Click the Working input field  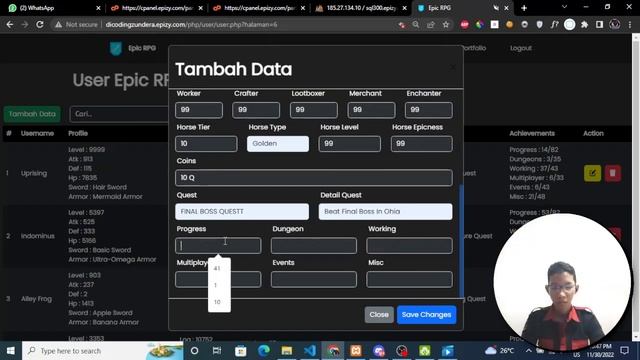(409, 245)
